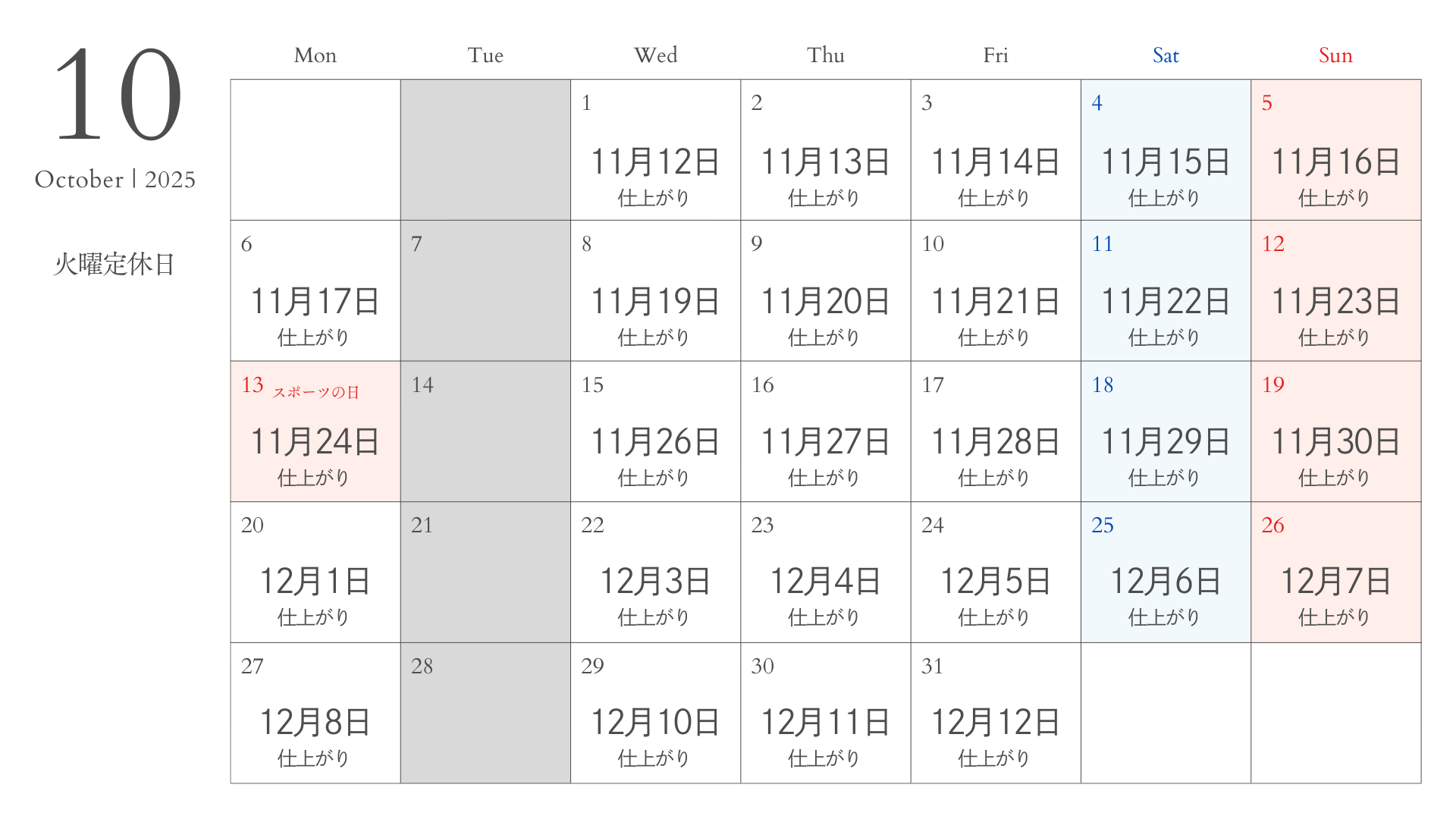Screen dimensions: 1456x819
Task: Select the October 24 cell showing 12月5日
Action: tap(996, 573)
